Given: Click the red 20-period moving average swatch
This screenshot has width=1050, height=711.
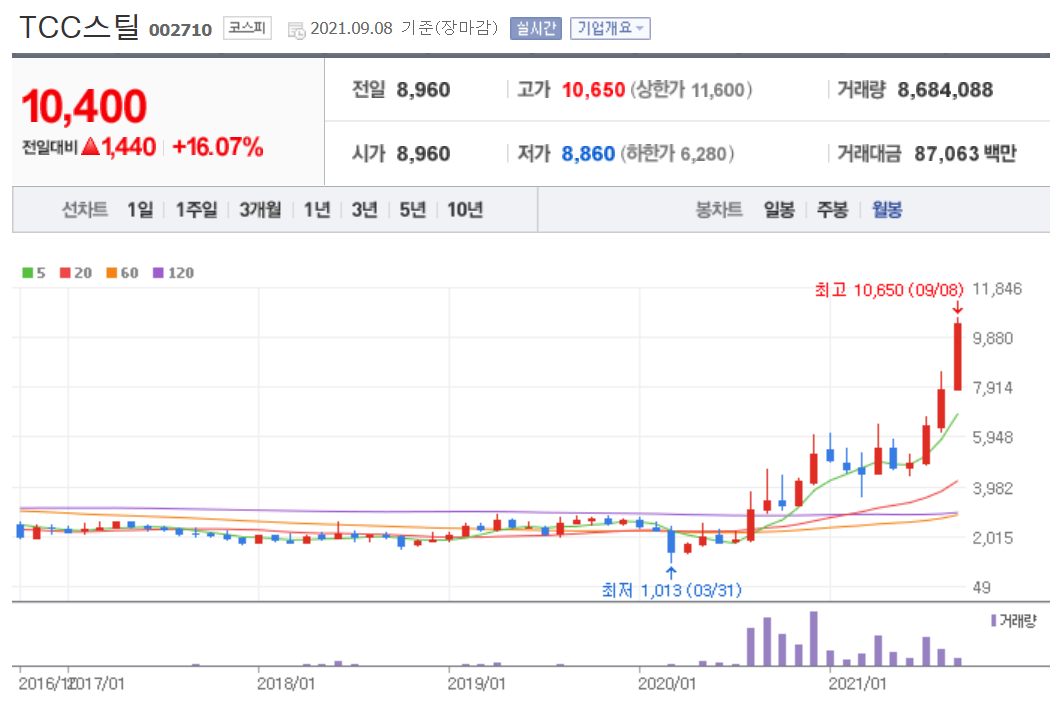Looking at the screenshot, I should [x=65, y=273].
